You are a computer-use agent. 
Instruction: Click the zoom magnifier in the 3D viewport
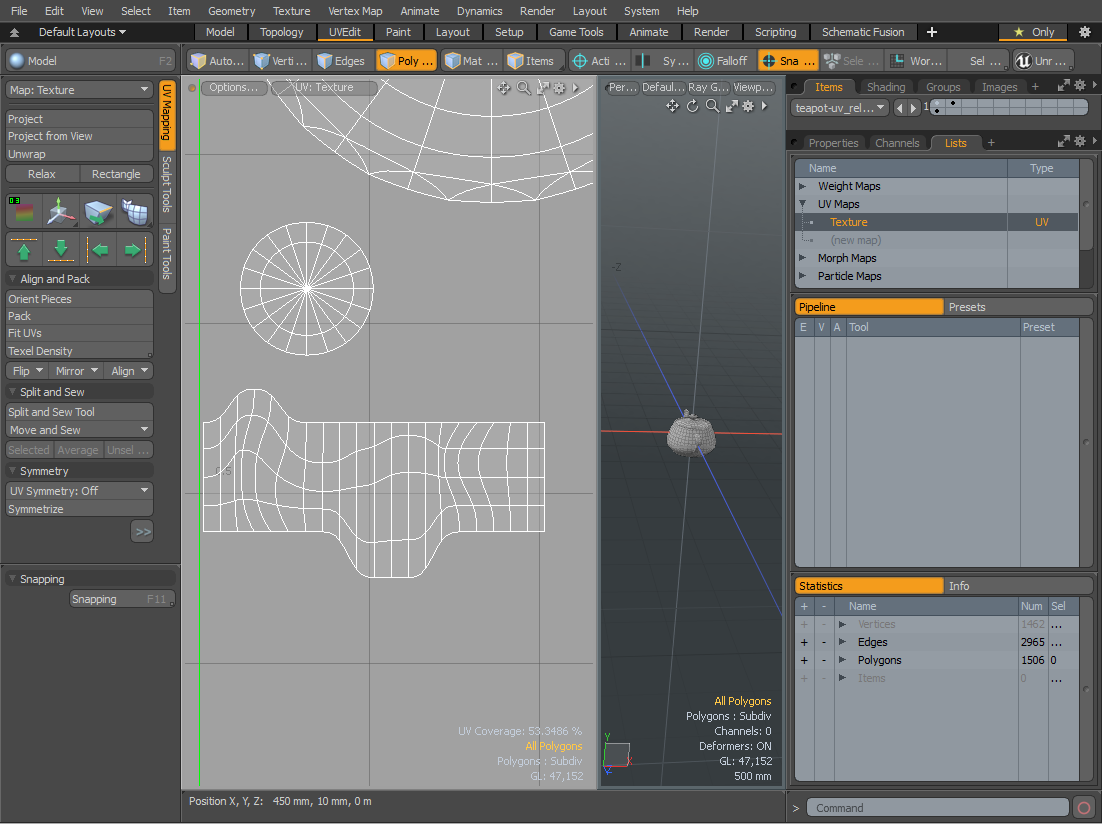pyautogui.click(x=712, y=106)
